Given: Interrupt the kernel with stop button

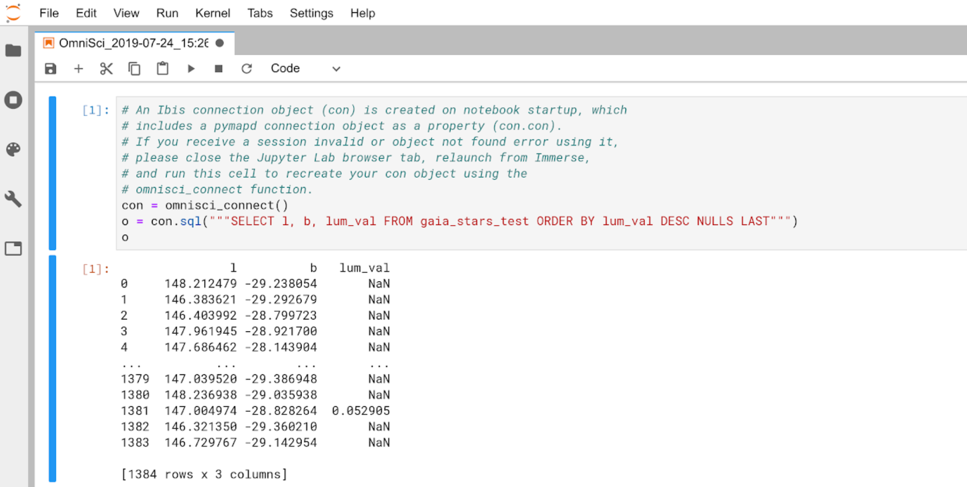Looking at the screenshot, I should point(218,69).
